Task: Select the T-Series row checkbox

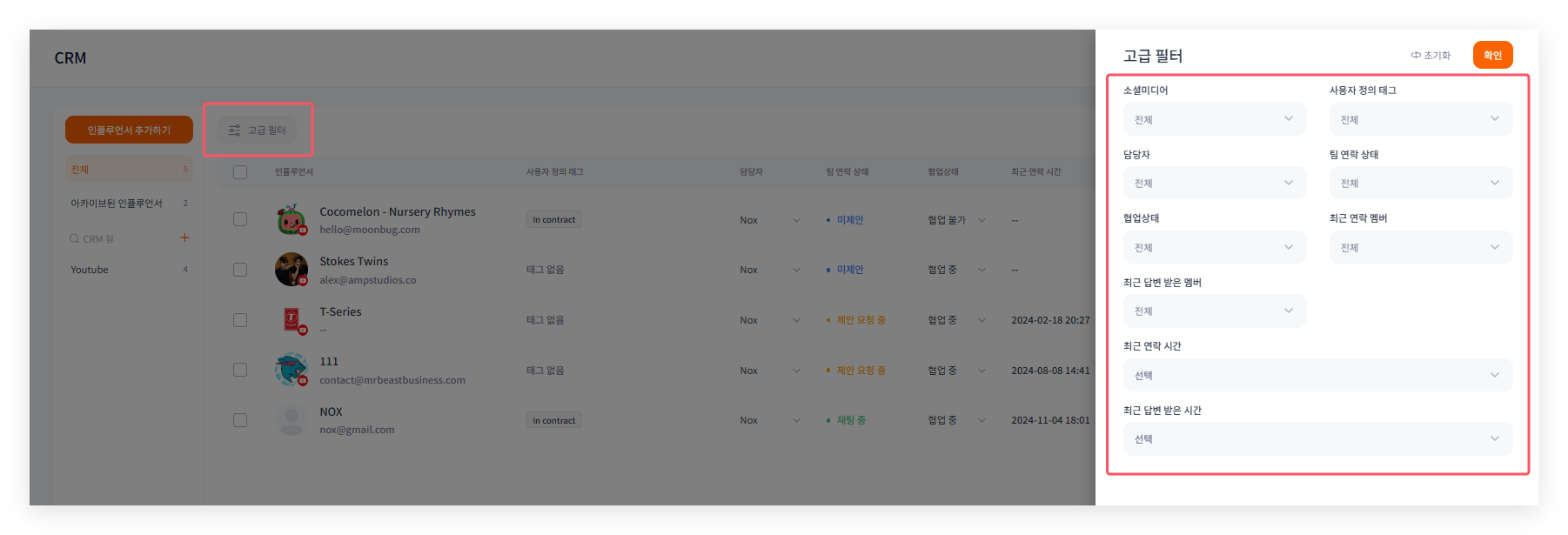Action: point(240,320)
